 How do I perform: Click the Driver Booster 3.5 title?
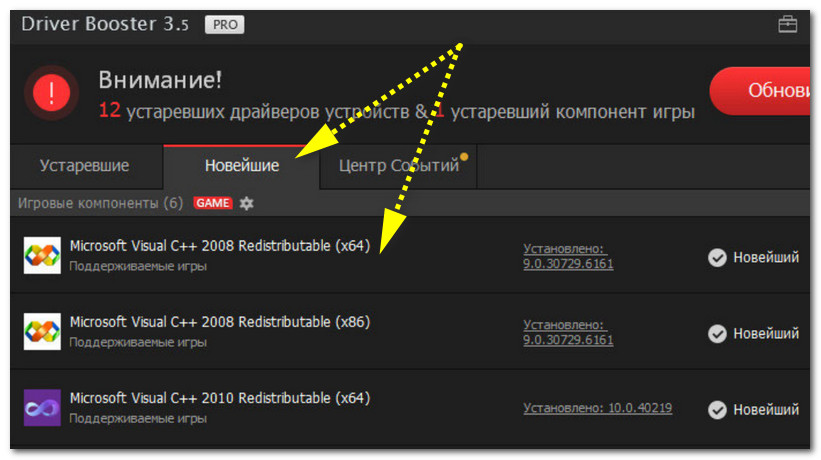pos(105,24)
